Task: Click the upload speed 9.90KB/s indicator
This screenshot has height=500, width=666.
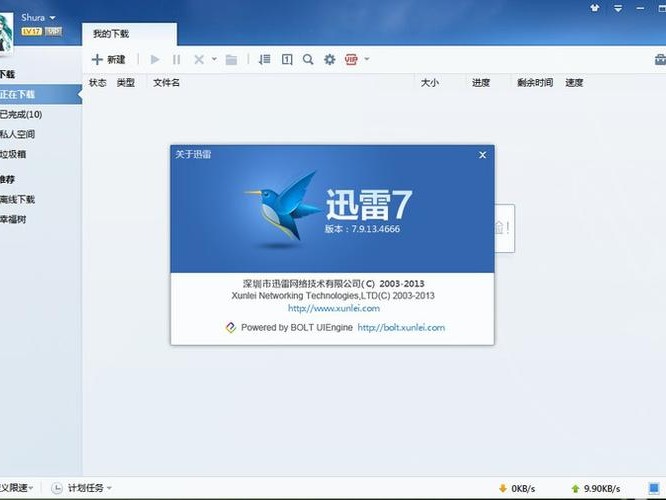Action: pyautogui.click(x=595, y=489)
